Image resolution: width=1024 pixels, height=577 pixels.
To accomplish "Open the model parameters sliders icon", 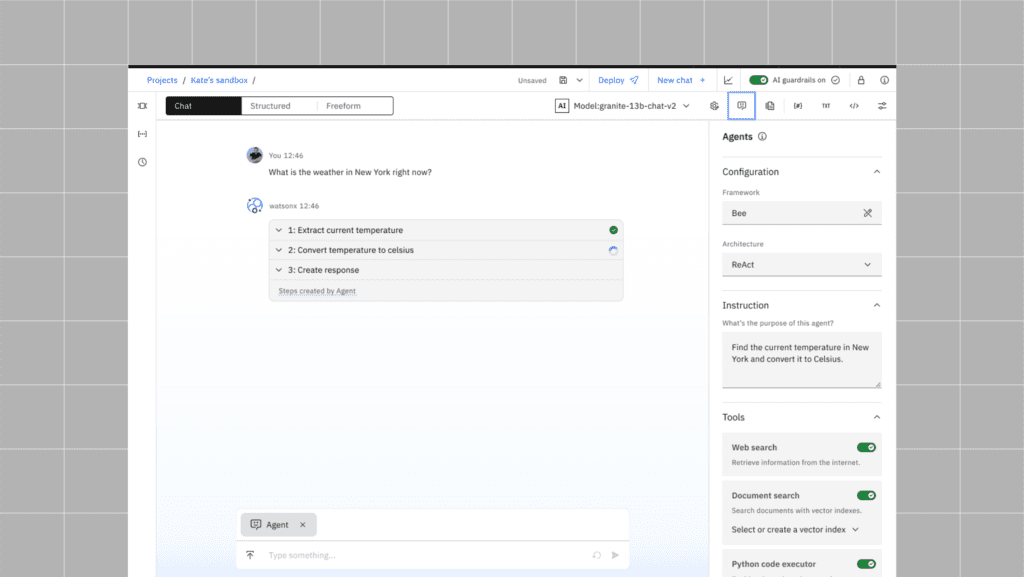I will tap(882, 106).
